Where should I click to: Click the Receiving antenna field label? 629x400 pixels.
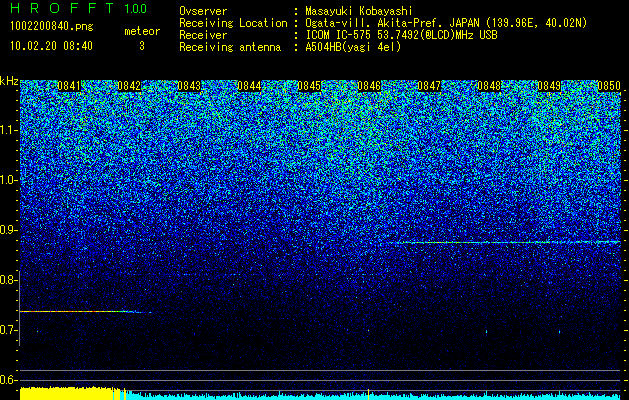tap(230, 47)
